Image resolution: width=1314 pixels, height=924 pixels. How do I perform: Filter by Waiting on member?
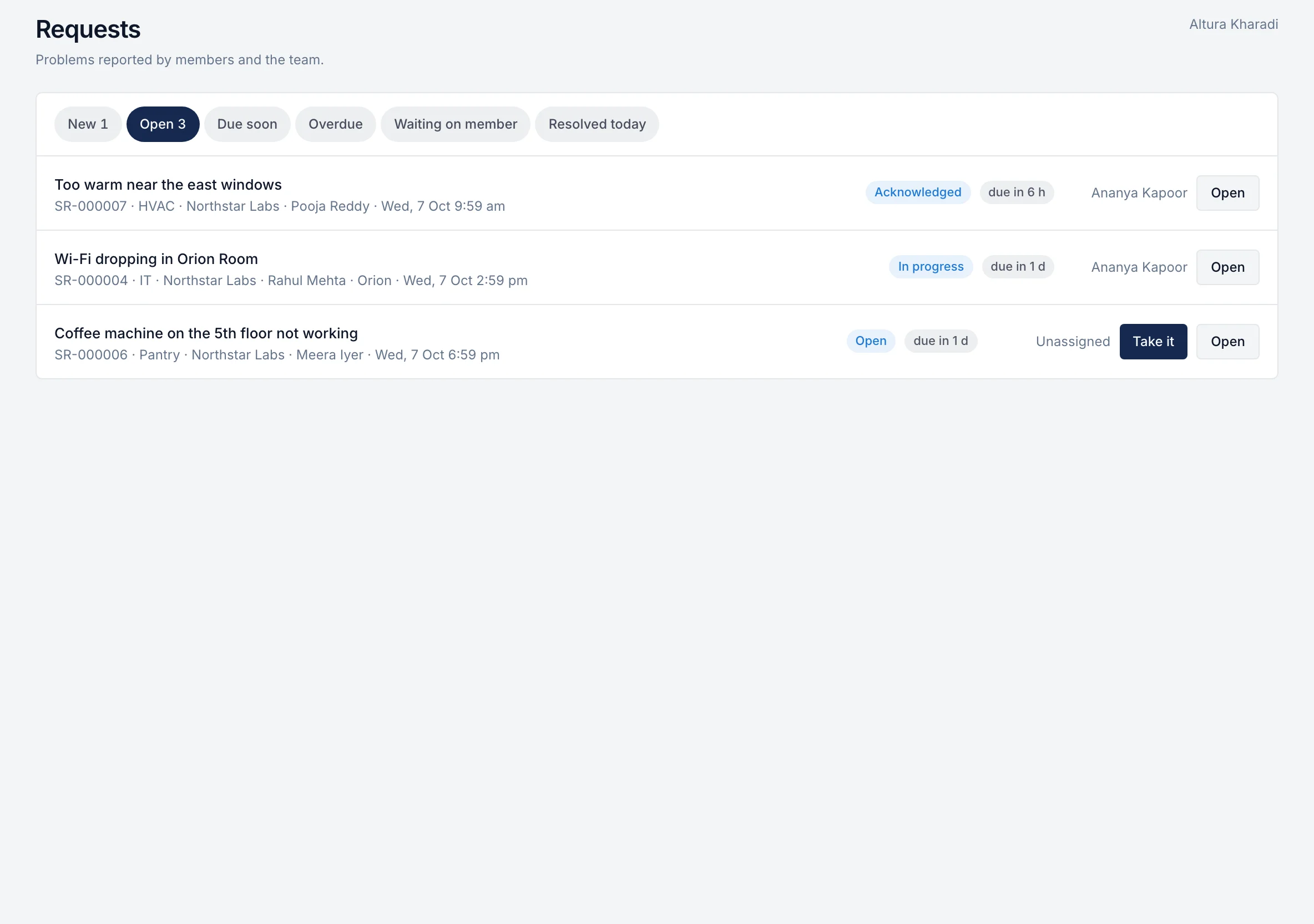click(x=456, y=124)
